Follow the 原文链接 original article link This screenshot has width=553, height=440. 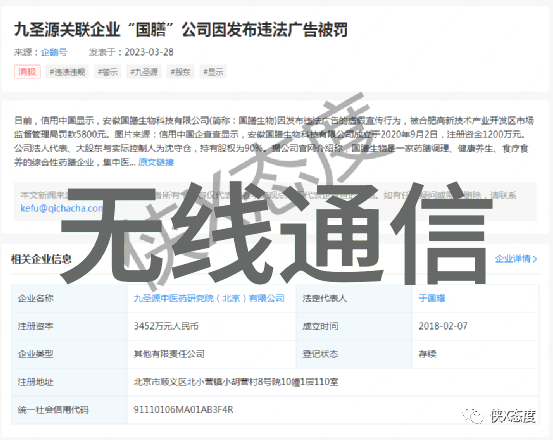click(156, 162)
